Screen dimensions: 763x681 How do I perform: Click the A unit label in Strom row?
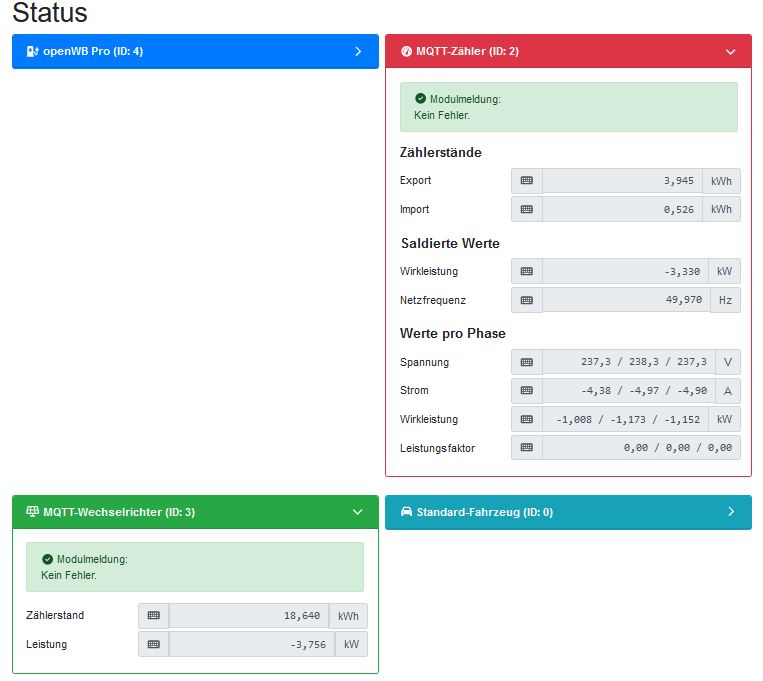pos(728,390)
